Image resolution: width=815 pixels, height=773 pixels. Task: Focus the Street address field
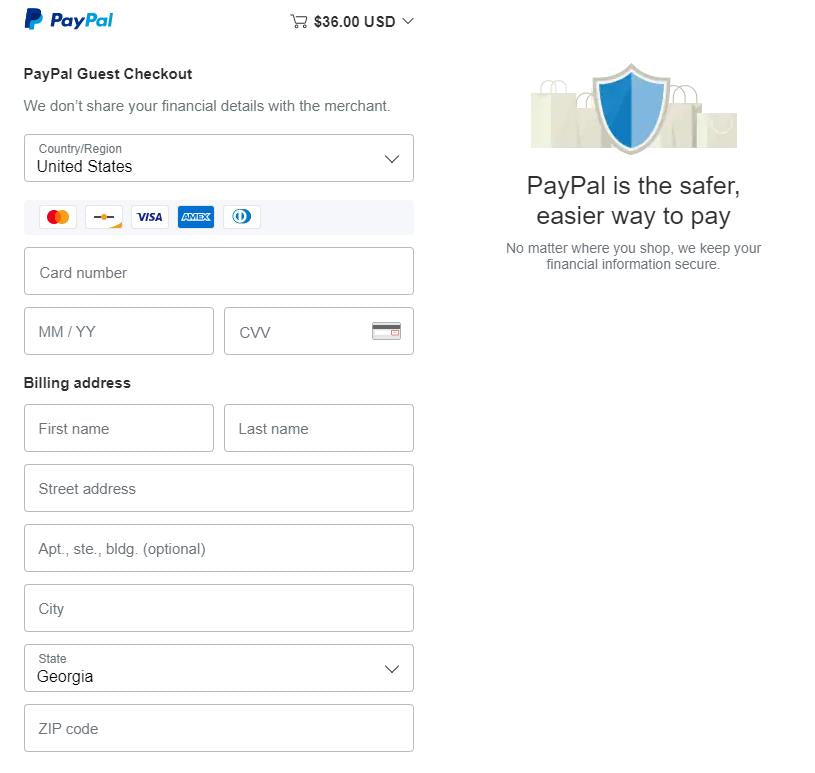[219, 488]
